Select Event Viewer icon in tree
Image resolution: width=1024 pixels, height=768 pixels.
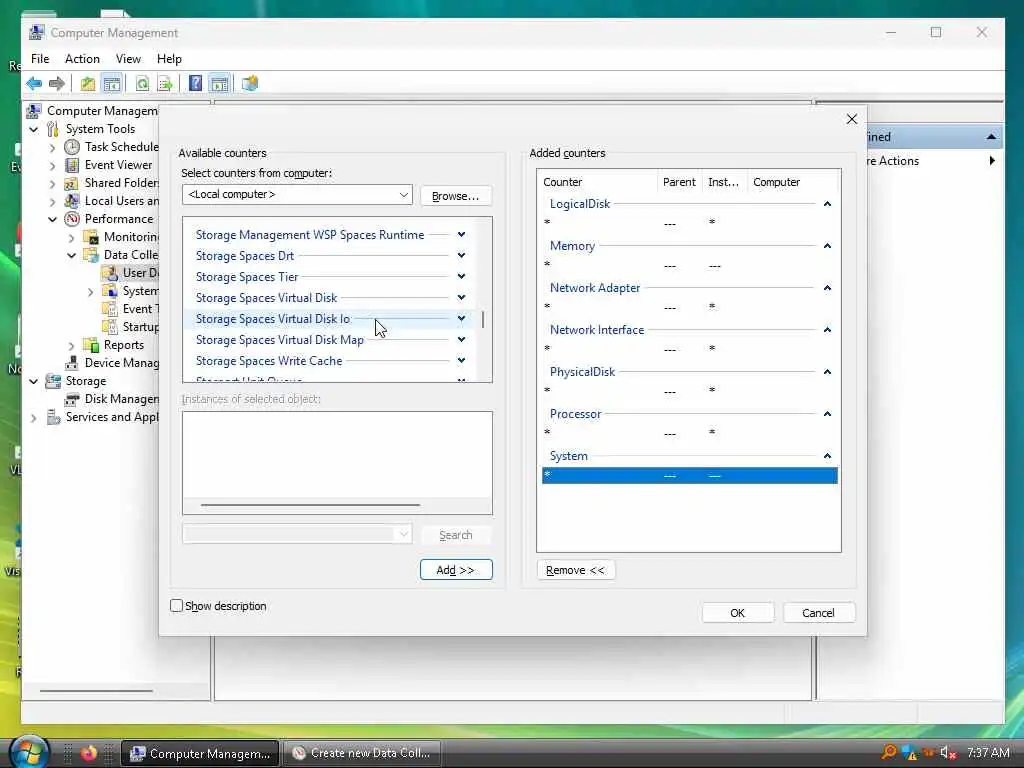click(72, 165)
